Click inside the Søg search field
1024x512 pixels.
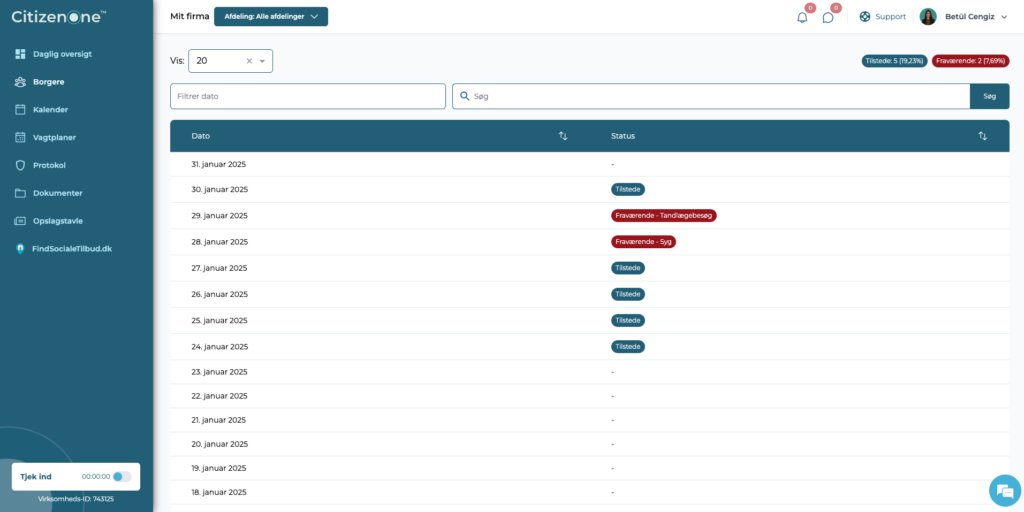tap(711, 96)
